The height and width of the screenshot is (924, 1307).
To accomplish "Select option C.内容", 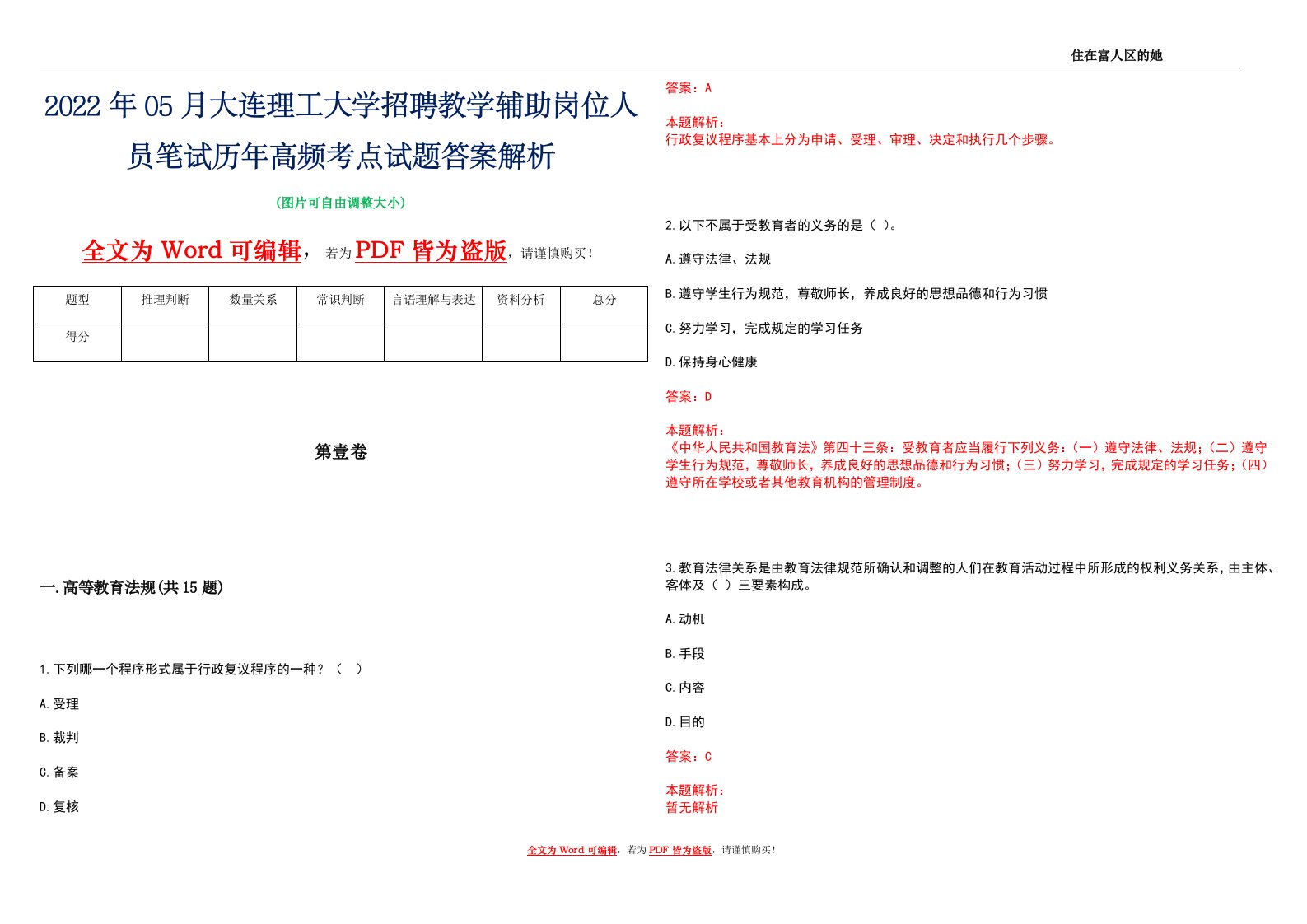I will pos(685,688).
